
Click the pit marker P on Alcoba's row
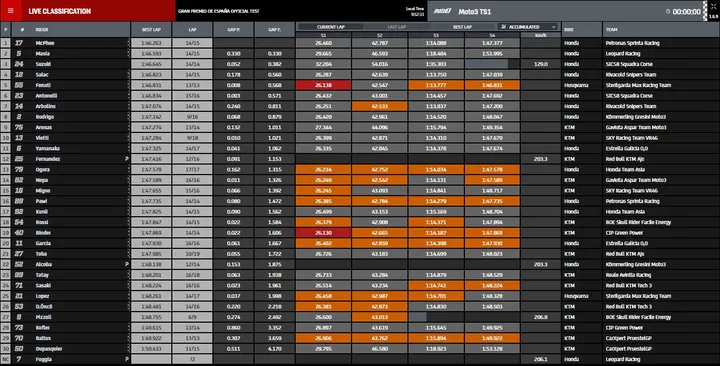click(x=127, y=265)
